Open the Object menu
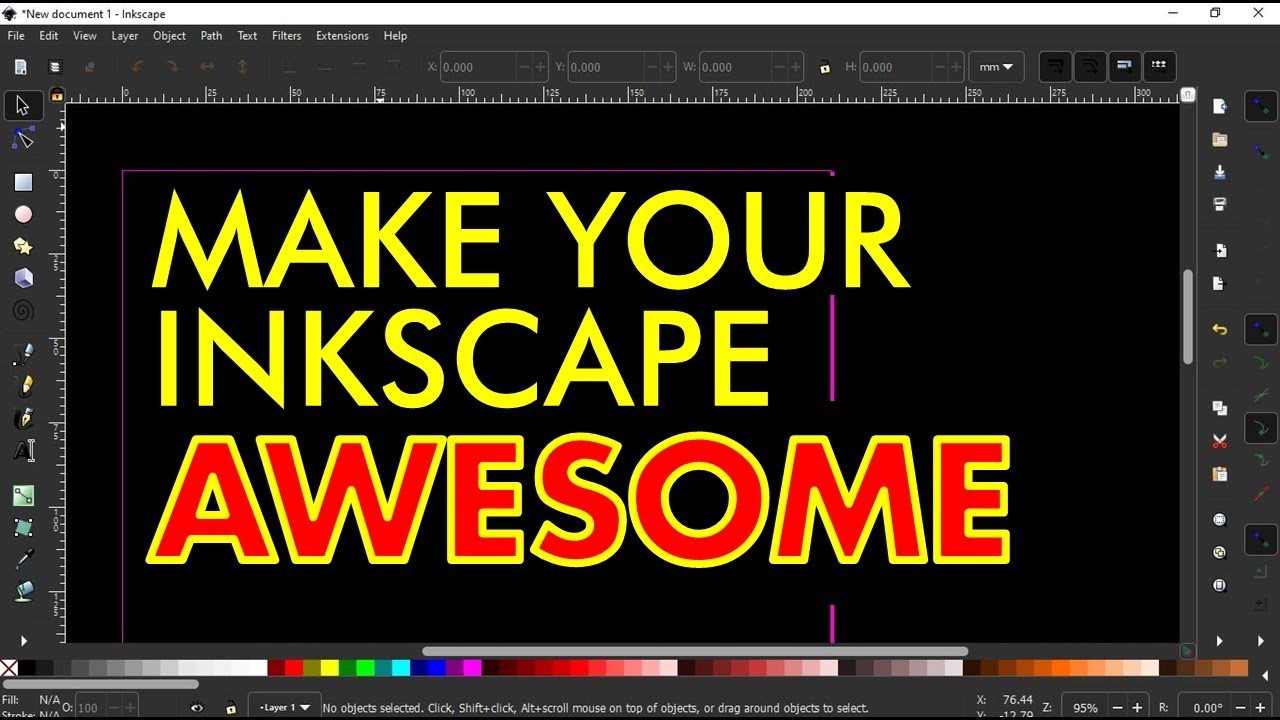The height and width of the screenshot is (720, 1280). [x=169, y=36]
